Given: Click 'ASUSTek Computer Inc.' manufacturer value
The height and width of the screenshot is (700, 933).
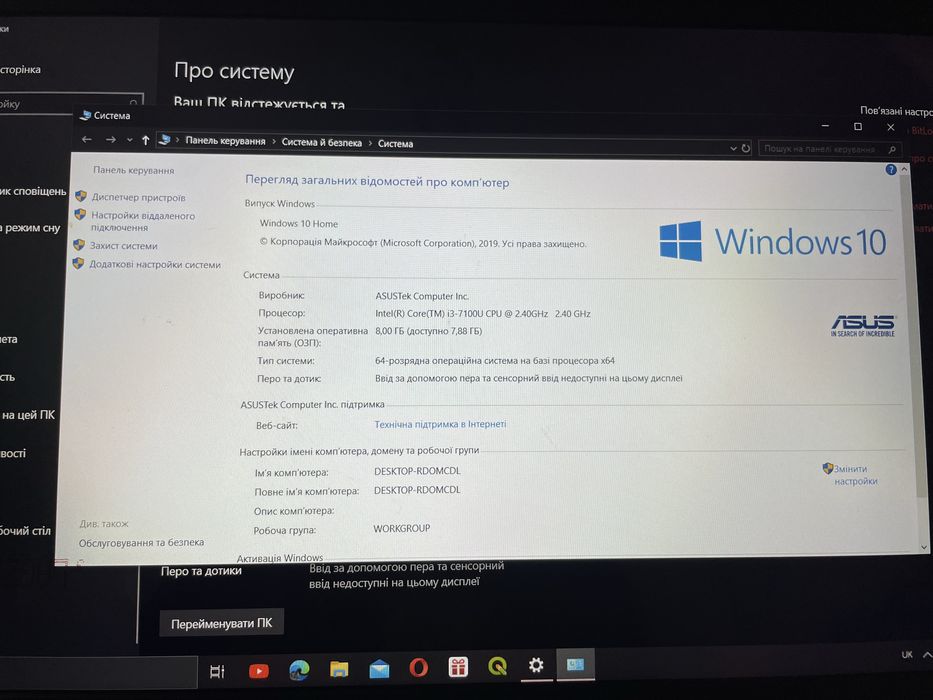Looking at the screenshot, I should click(x=422, y=296).
